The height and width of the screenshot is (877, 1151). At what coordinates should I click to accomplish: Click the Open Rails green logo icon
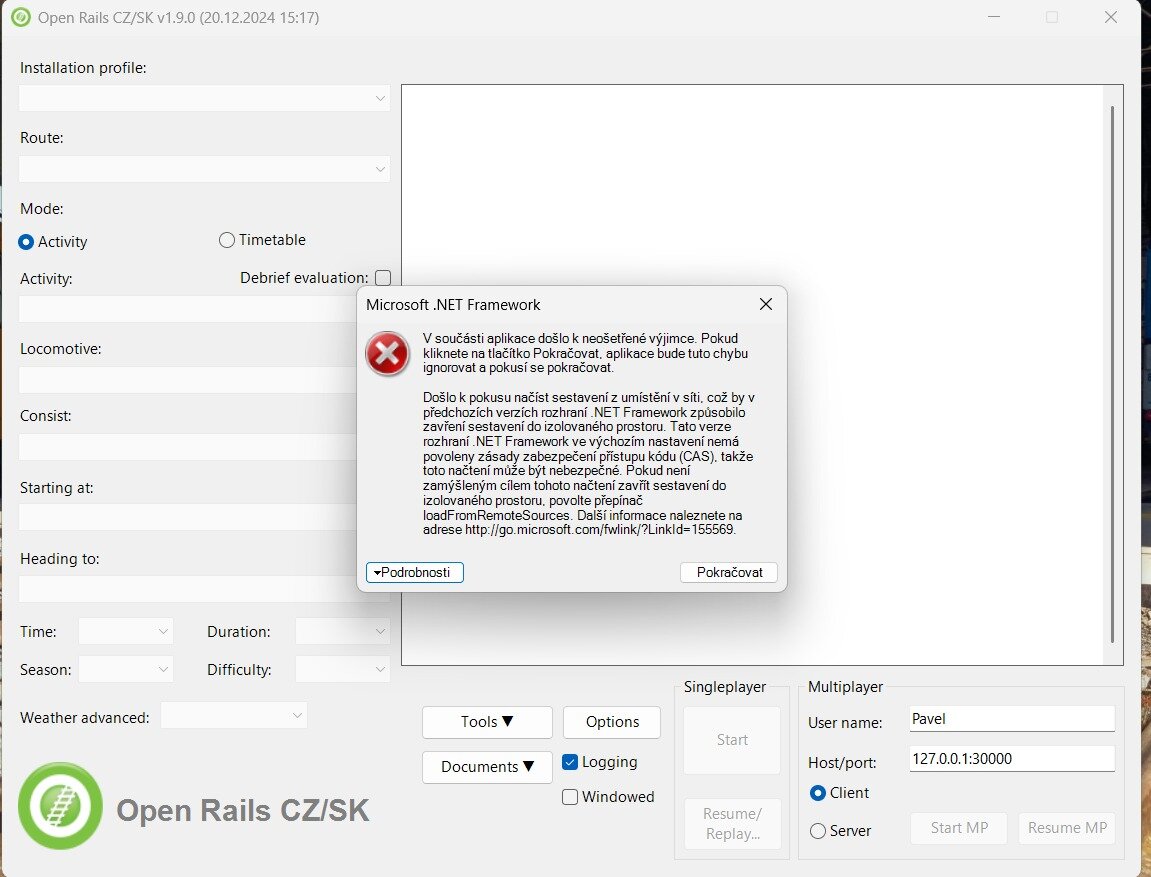pyautogui.click(x=60, y=806)
